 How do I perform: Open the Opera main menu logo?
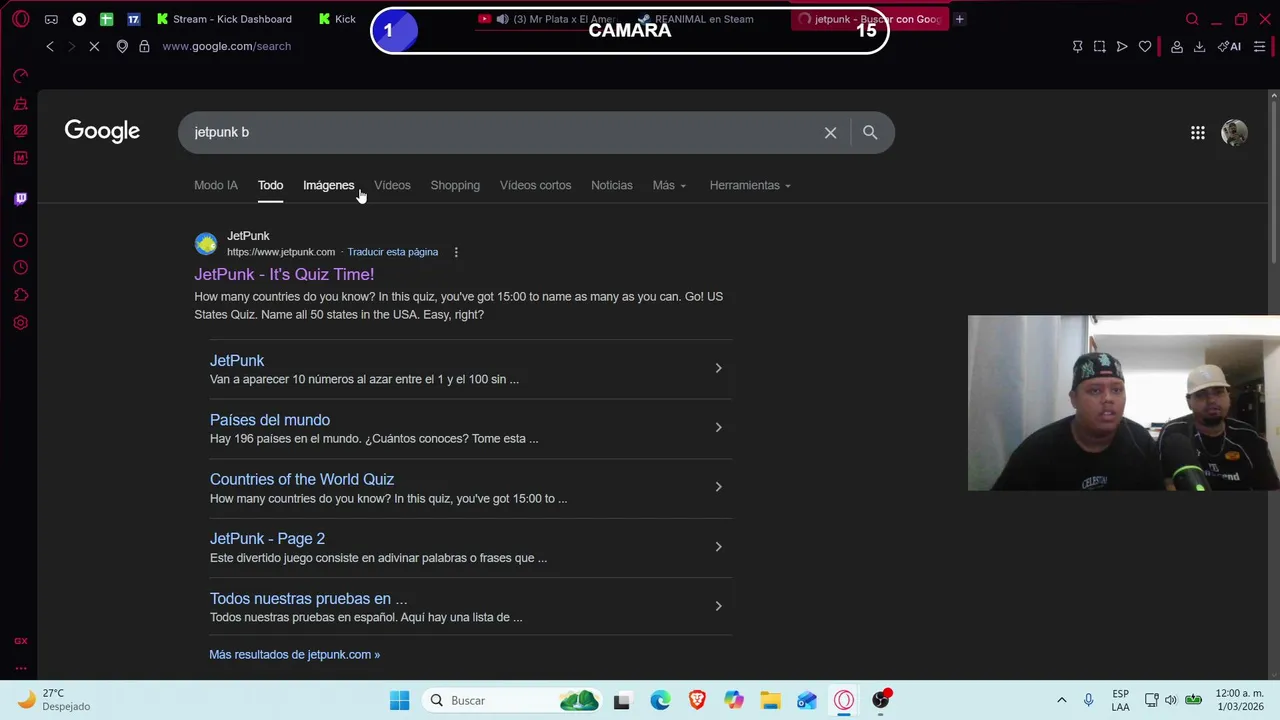[21, 19]
